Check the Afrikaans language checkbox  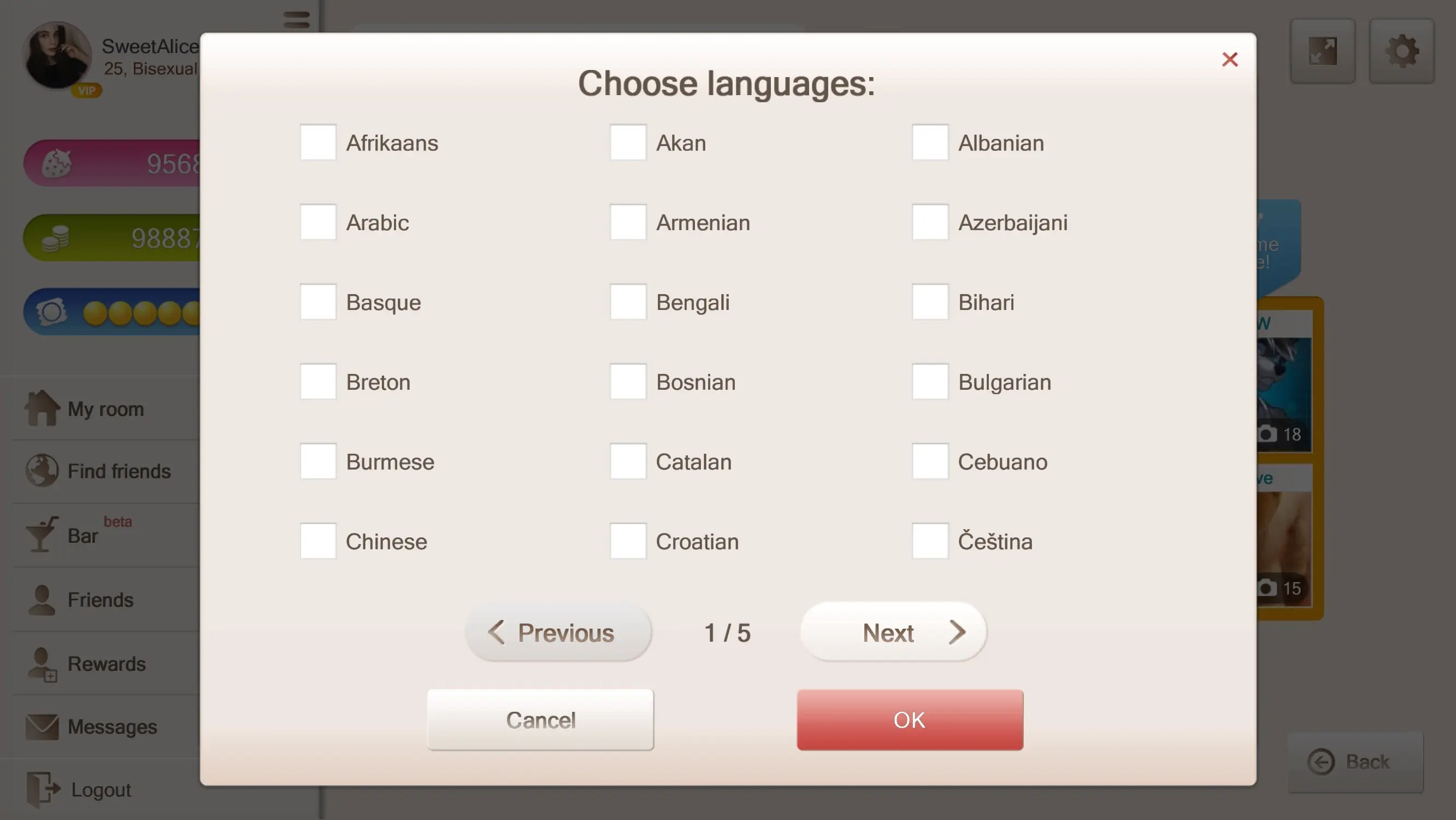(317, 143)
